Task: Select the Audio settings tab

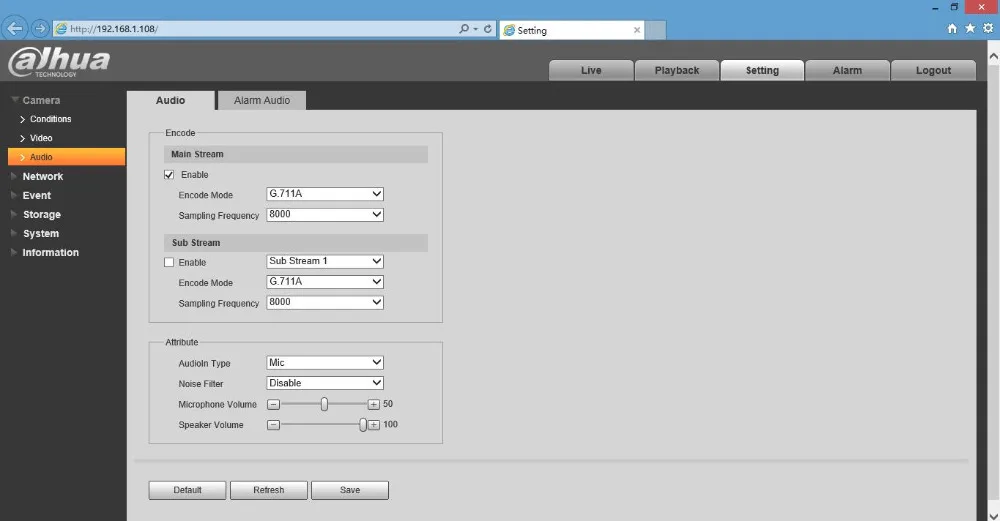Action: (170, 100)
